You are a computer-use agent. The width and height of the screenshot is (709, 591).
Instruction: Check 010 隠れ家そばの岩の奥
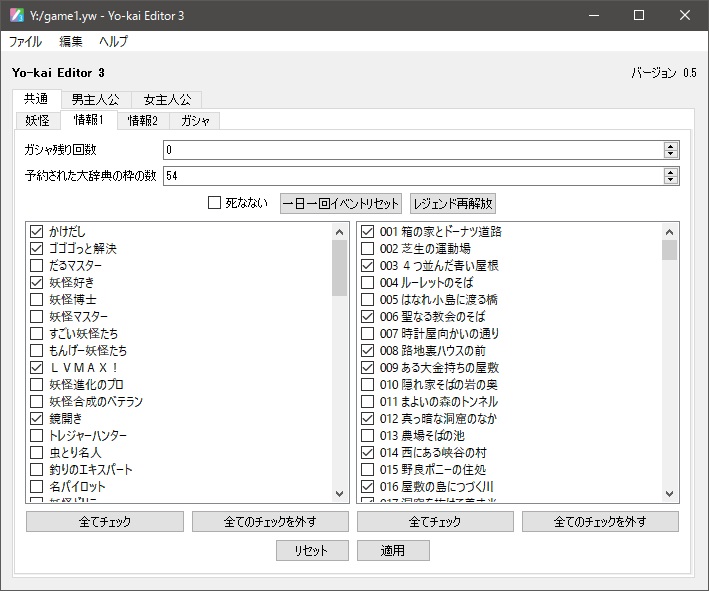coord(368,384)
